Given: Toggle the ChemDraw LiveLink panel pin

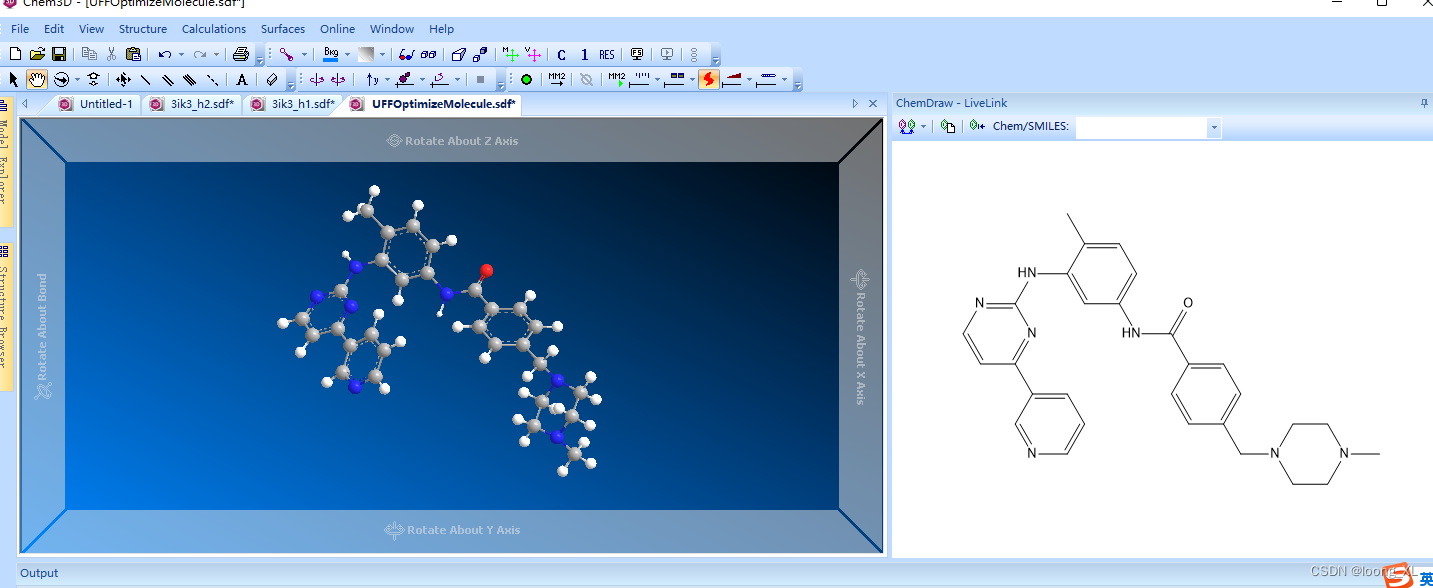Looking at the screenshot, I should click(1425, 103).
